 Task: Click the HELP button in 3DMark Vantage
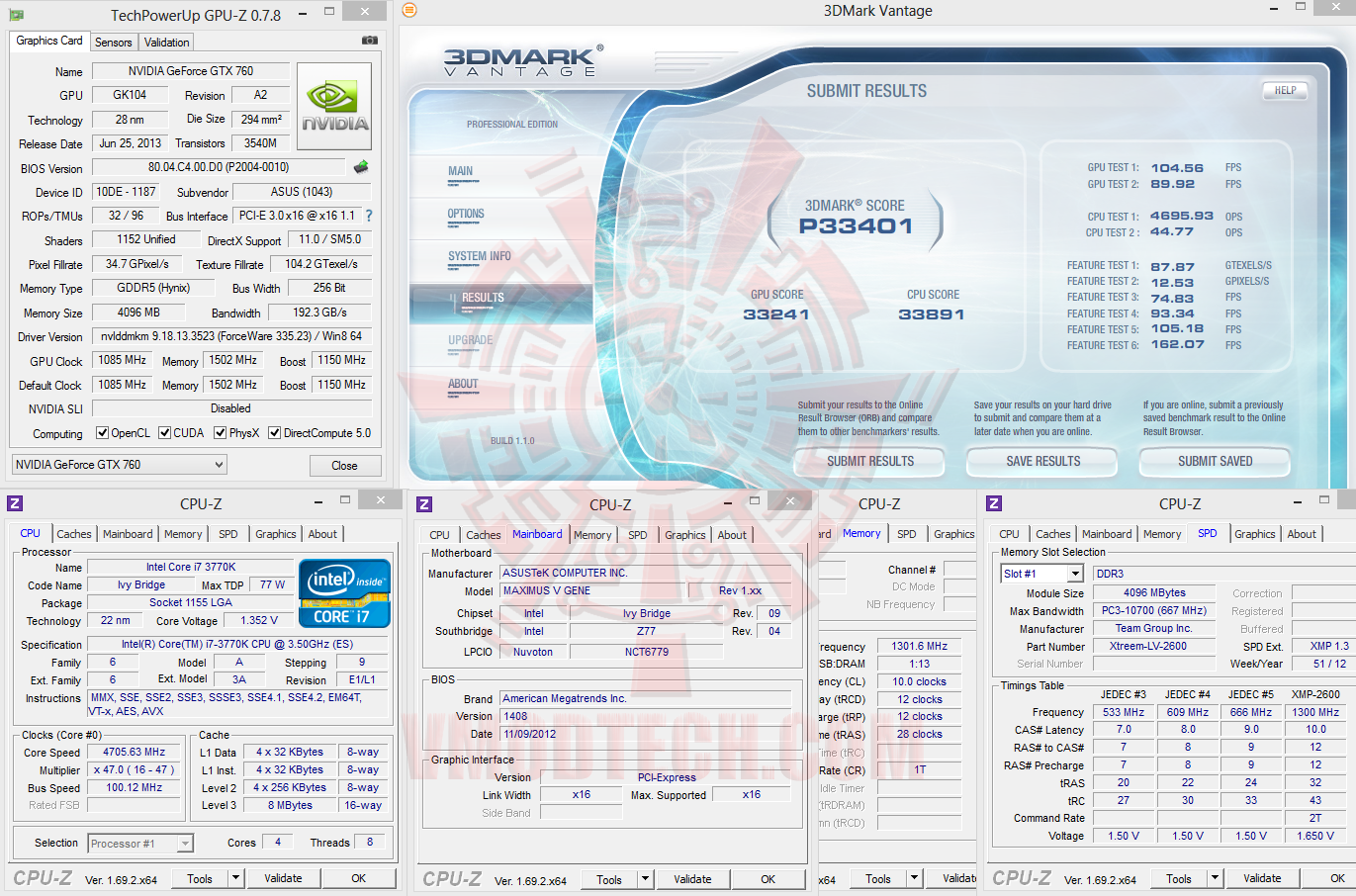click(x=1285, y=90)
